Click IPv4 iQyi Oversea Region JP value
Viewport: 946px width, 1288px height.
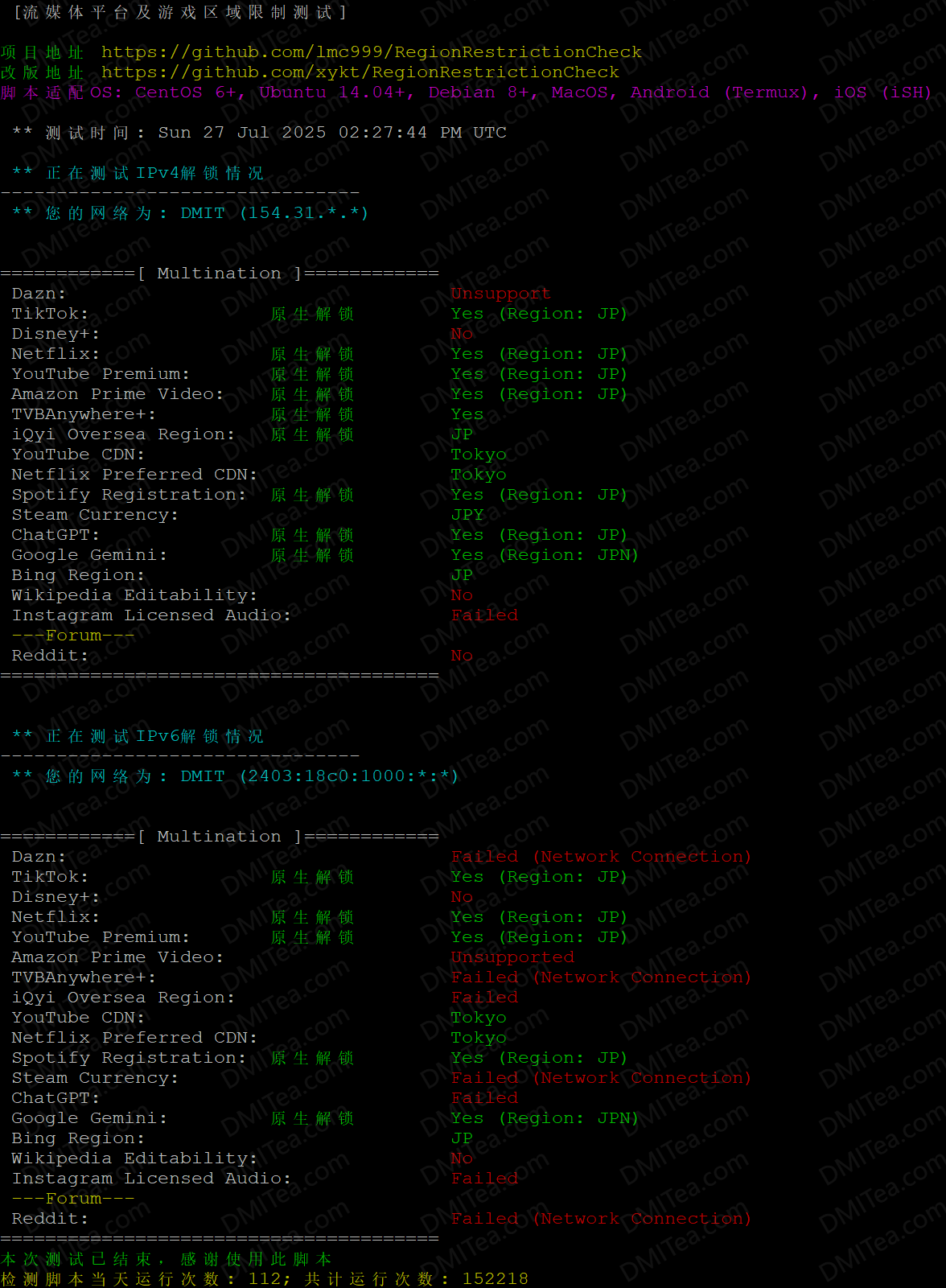(x=462, y=434)
